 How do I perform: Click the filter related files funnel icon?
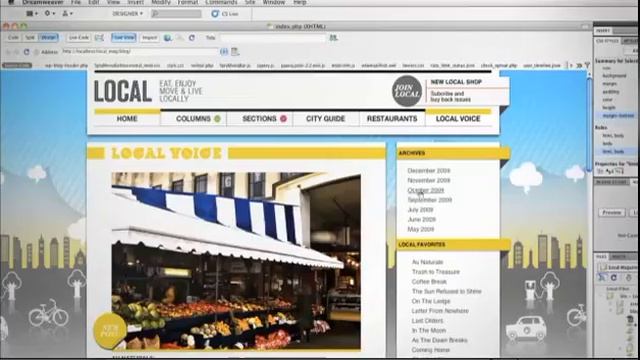coord(587,65)
